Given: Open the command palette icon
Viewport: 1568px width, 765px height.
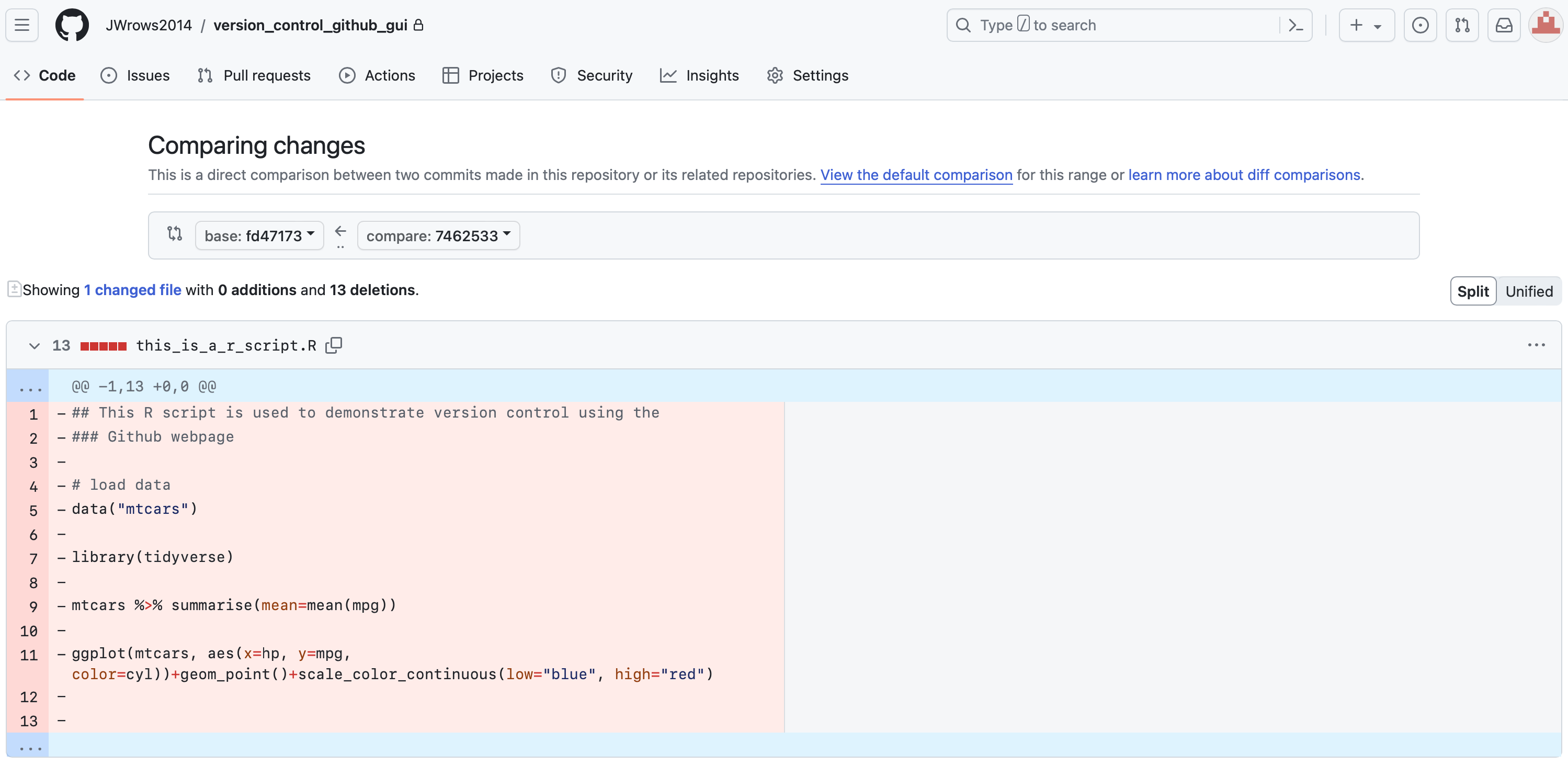Looking at the screenshot, I should tap(1296, 25).
